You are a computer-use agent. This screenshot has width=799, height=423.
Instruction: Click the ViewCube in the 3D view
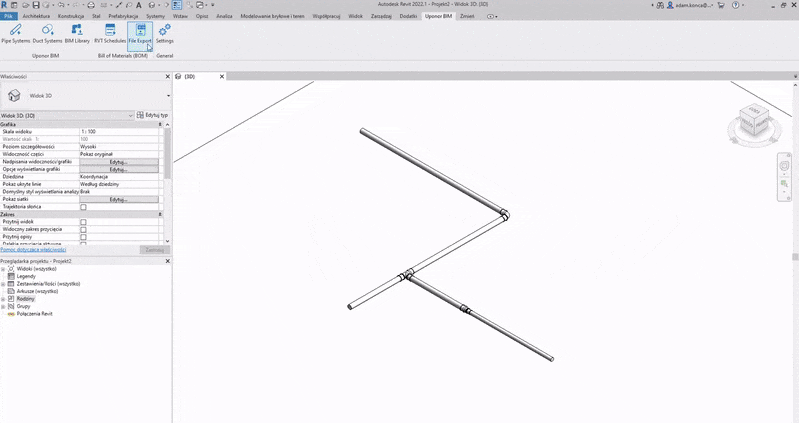tap(754, 121)
